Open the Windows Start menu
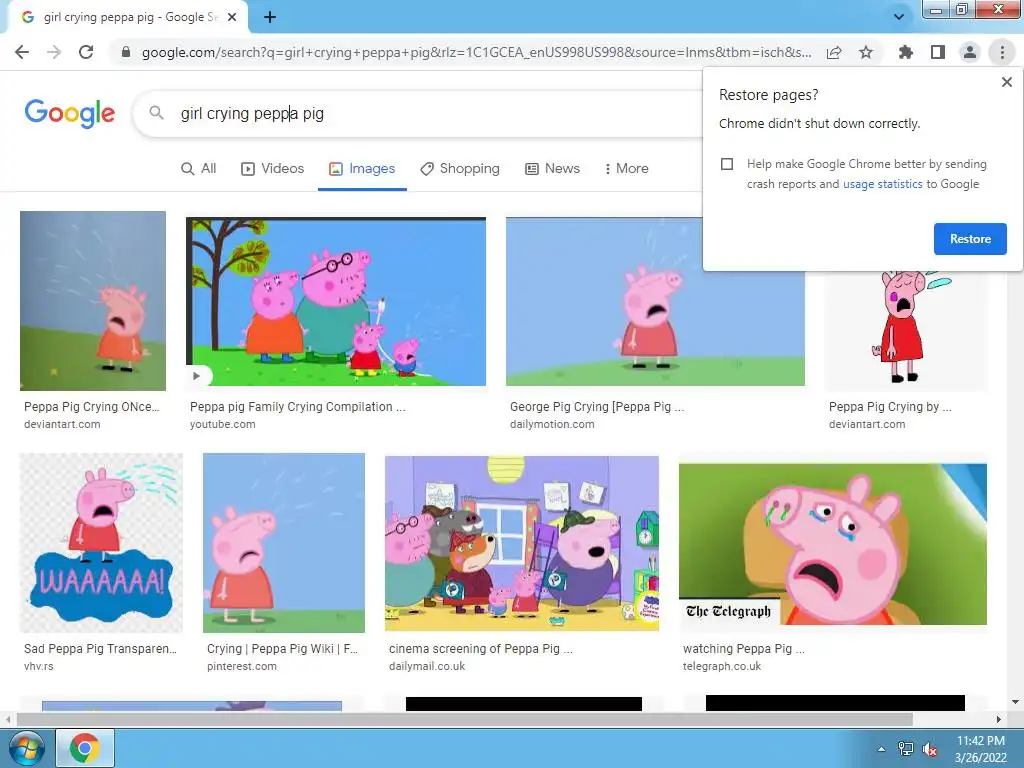This screenshot has width=1024, height=768. tap(26, 748)
